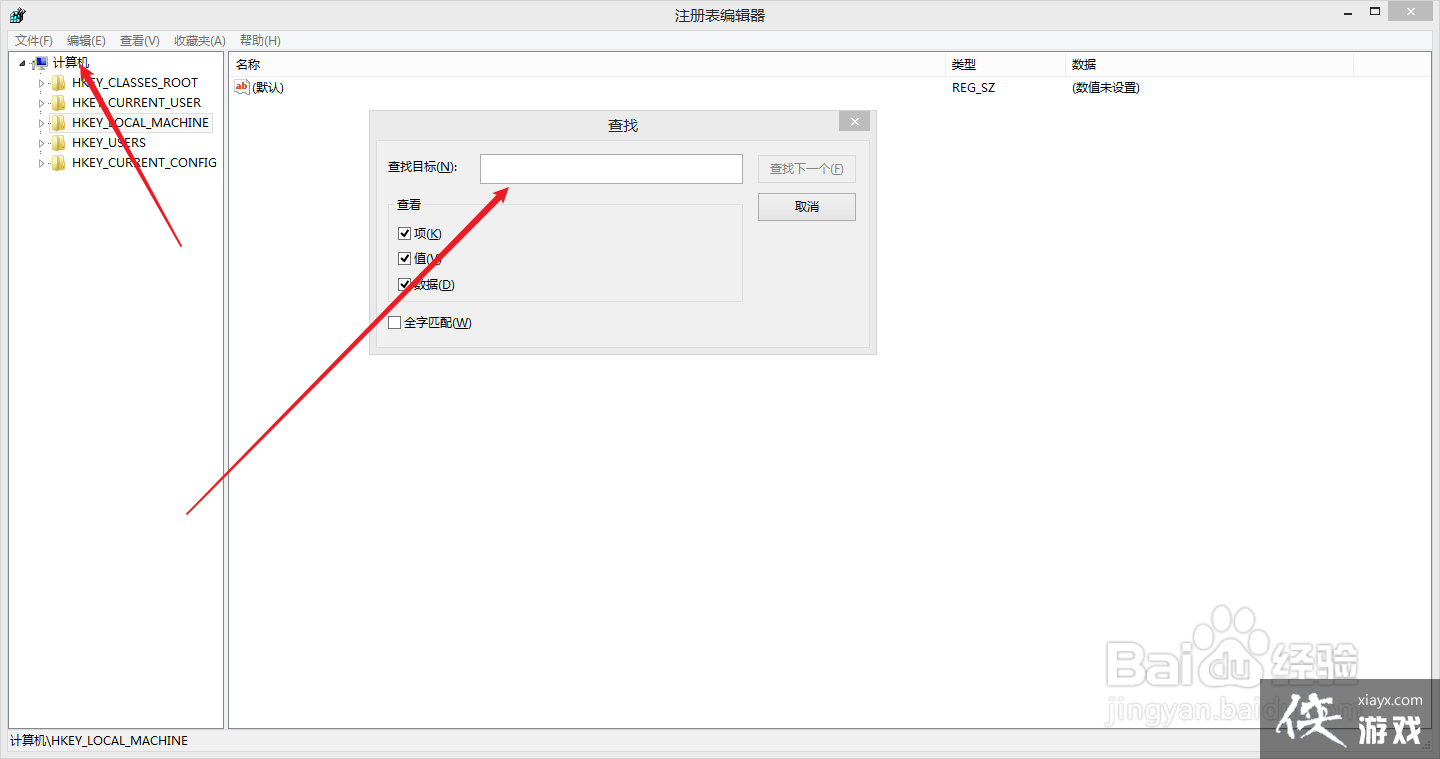Click the Registry Editor app icon in title bar
This screenshot has width=1440, height=759.
17,15
